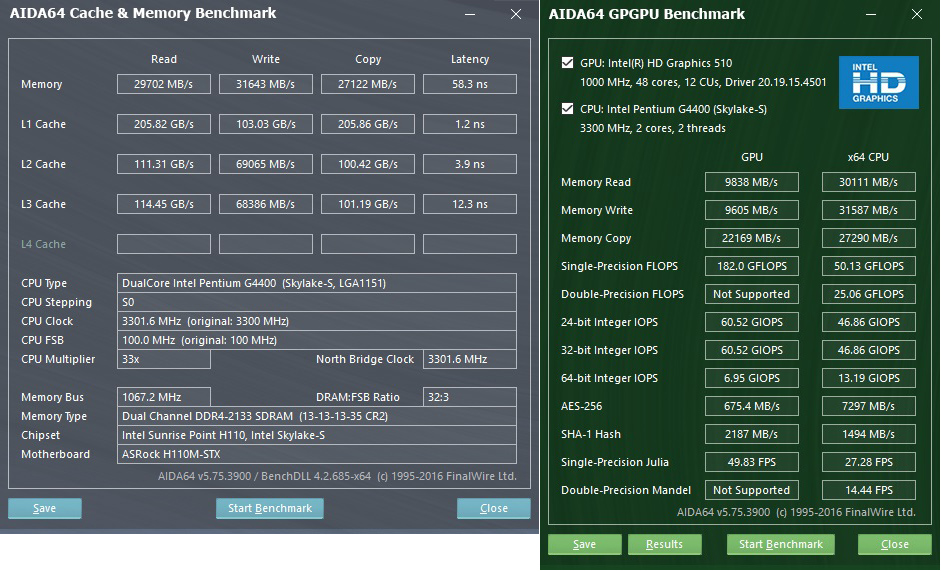The width and height of the screenshot is (941, 571).
Task: Select L1 Cache read 205.82 GB/s
Action: click(164, 124)
